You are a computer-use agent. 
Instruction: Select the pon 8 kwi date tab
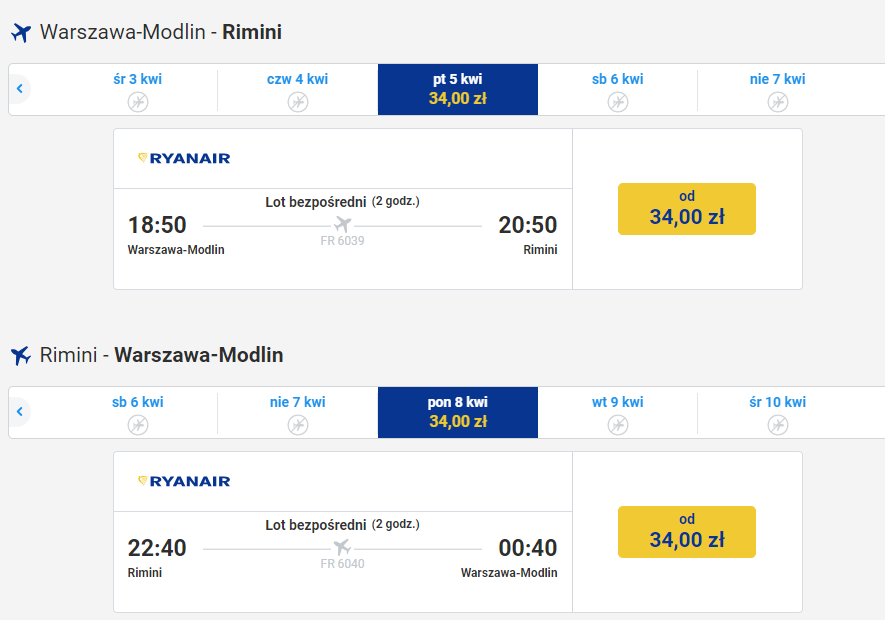458,412
